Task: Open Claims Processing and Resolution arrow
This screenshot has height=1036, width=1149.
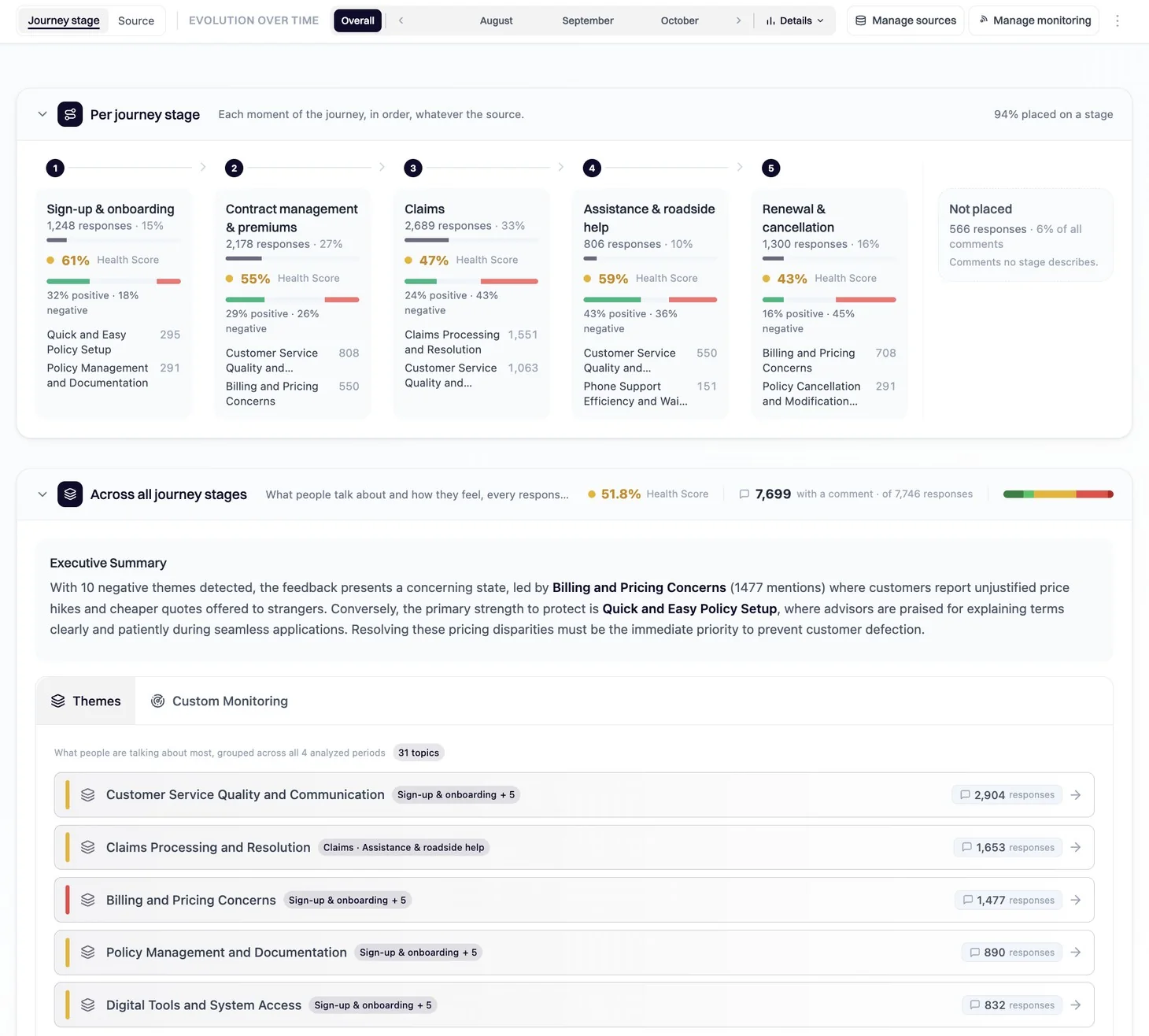Action: click(x=1075, y=847)
